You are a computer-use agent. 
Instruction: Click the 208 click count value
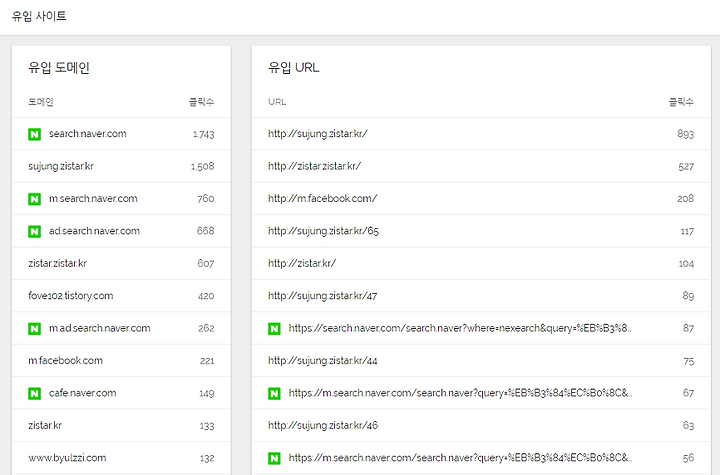click(x=685, y=198)
